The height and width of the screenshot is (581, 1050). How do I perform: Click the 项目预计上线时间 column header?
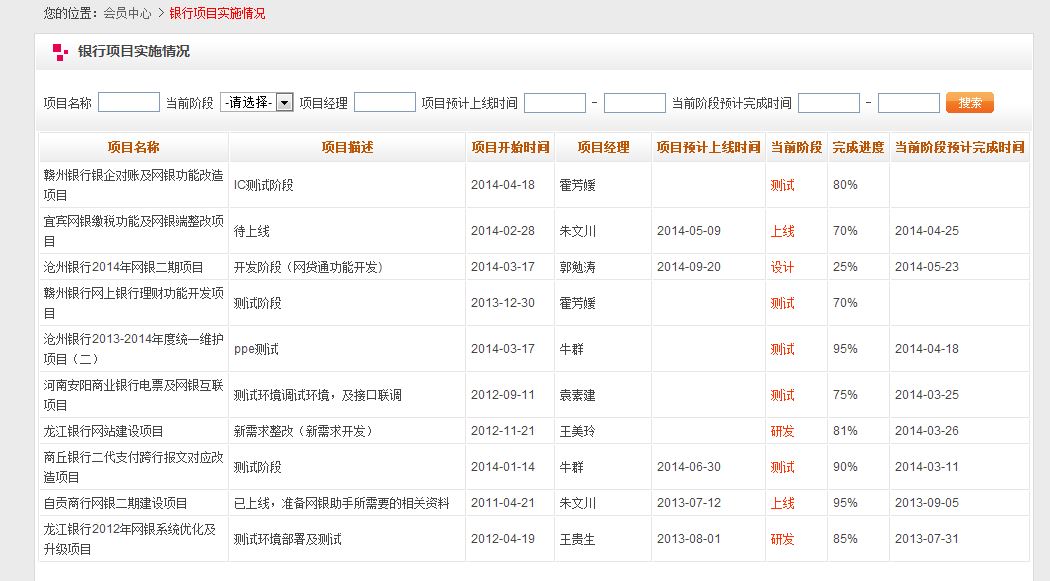708,147
